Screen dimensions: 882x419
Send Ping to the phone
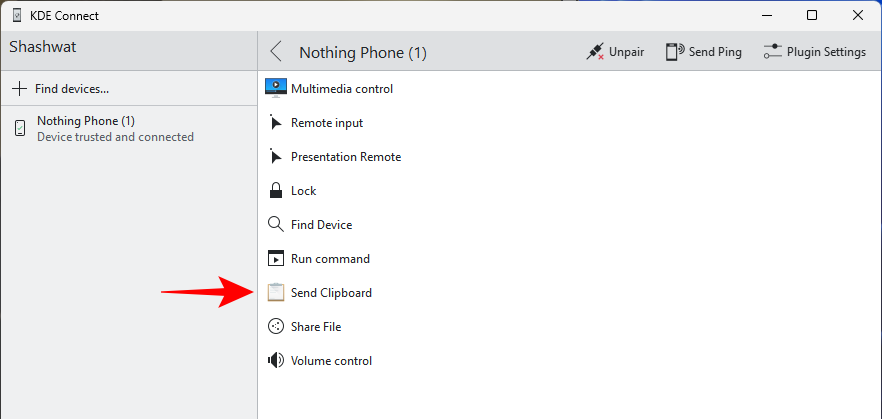point(704,52)
